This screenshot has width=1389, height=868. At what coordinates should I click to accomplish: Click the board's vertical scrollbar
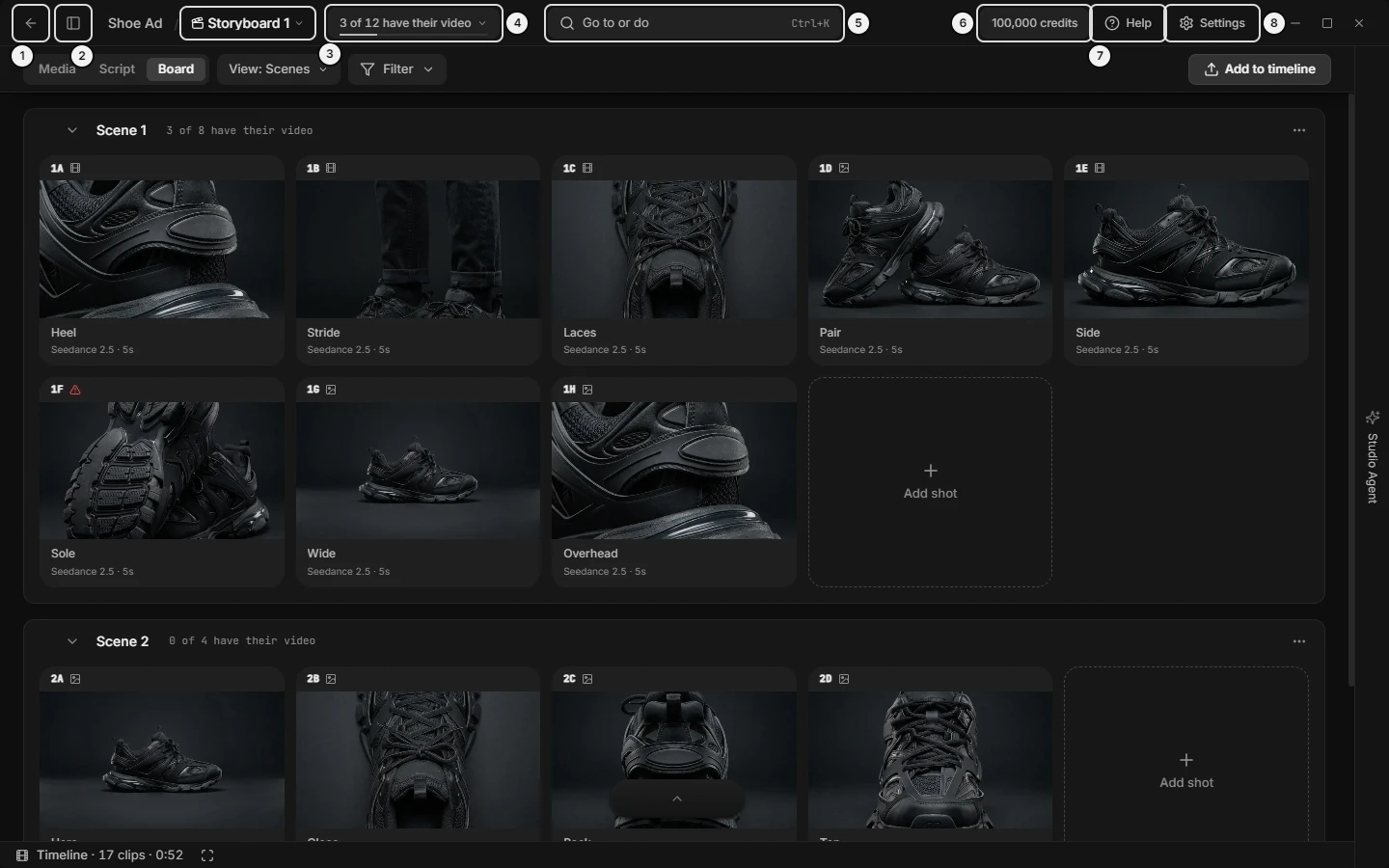pos(1350,391)
